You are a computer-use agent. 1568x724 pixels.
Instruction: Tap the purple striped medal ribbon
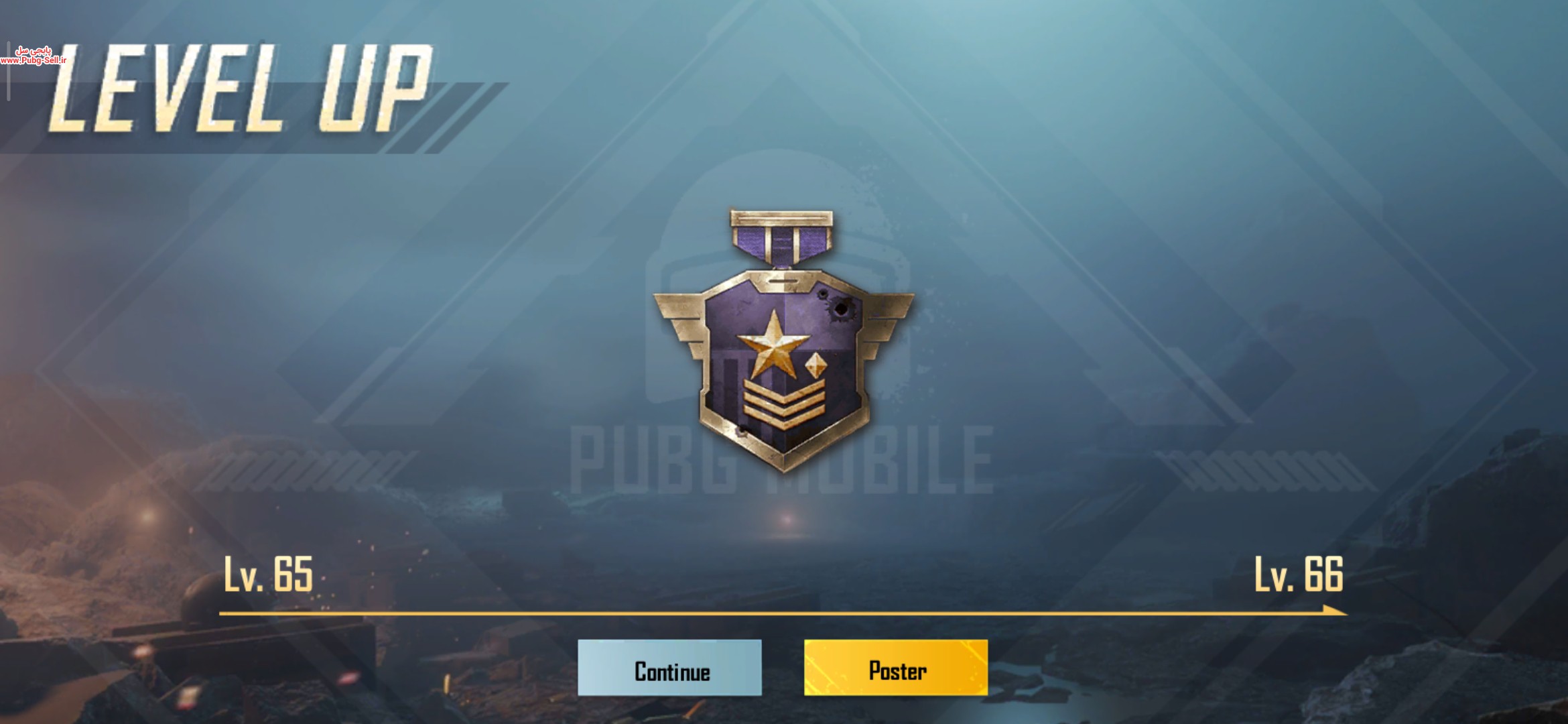pos(782,240)
